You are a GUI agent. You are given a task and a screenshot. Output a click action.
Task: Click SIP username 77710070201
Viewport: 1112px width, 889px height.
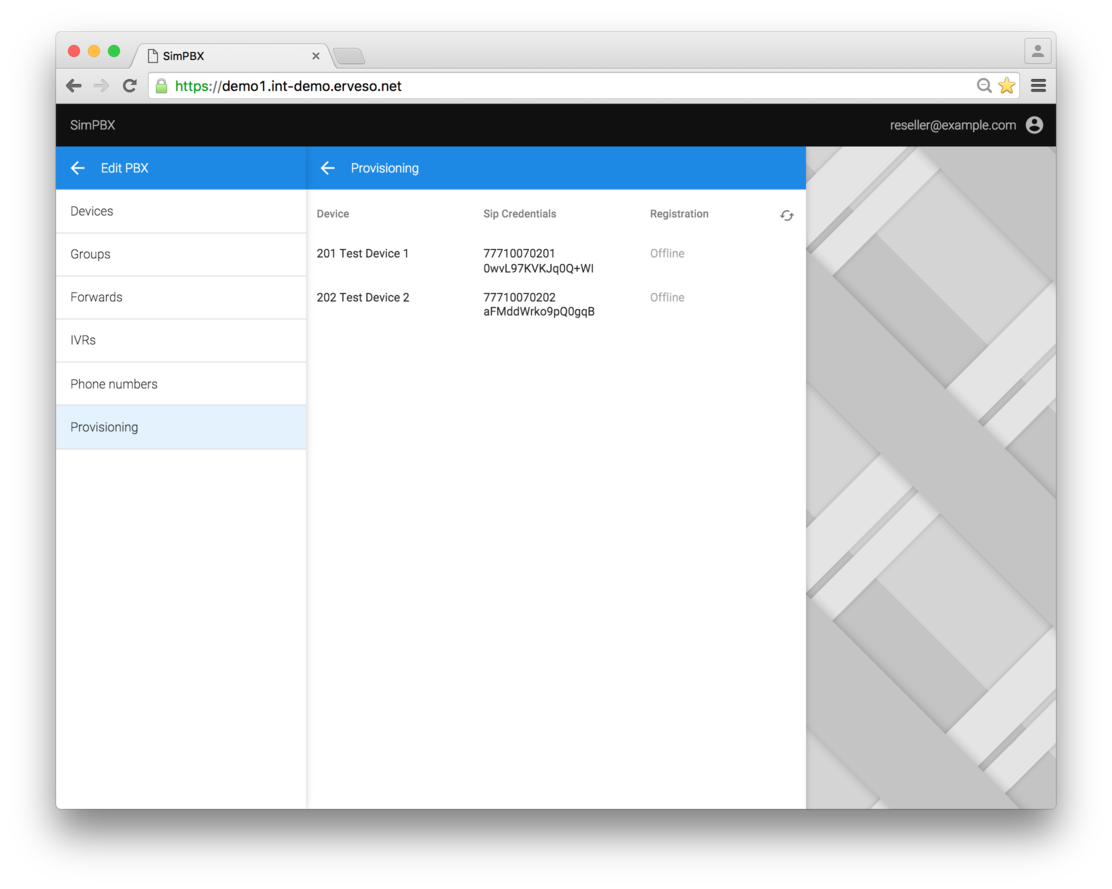click(519, 253)
